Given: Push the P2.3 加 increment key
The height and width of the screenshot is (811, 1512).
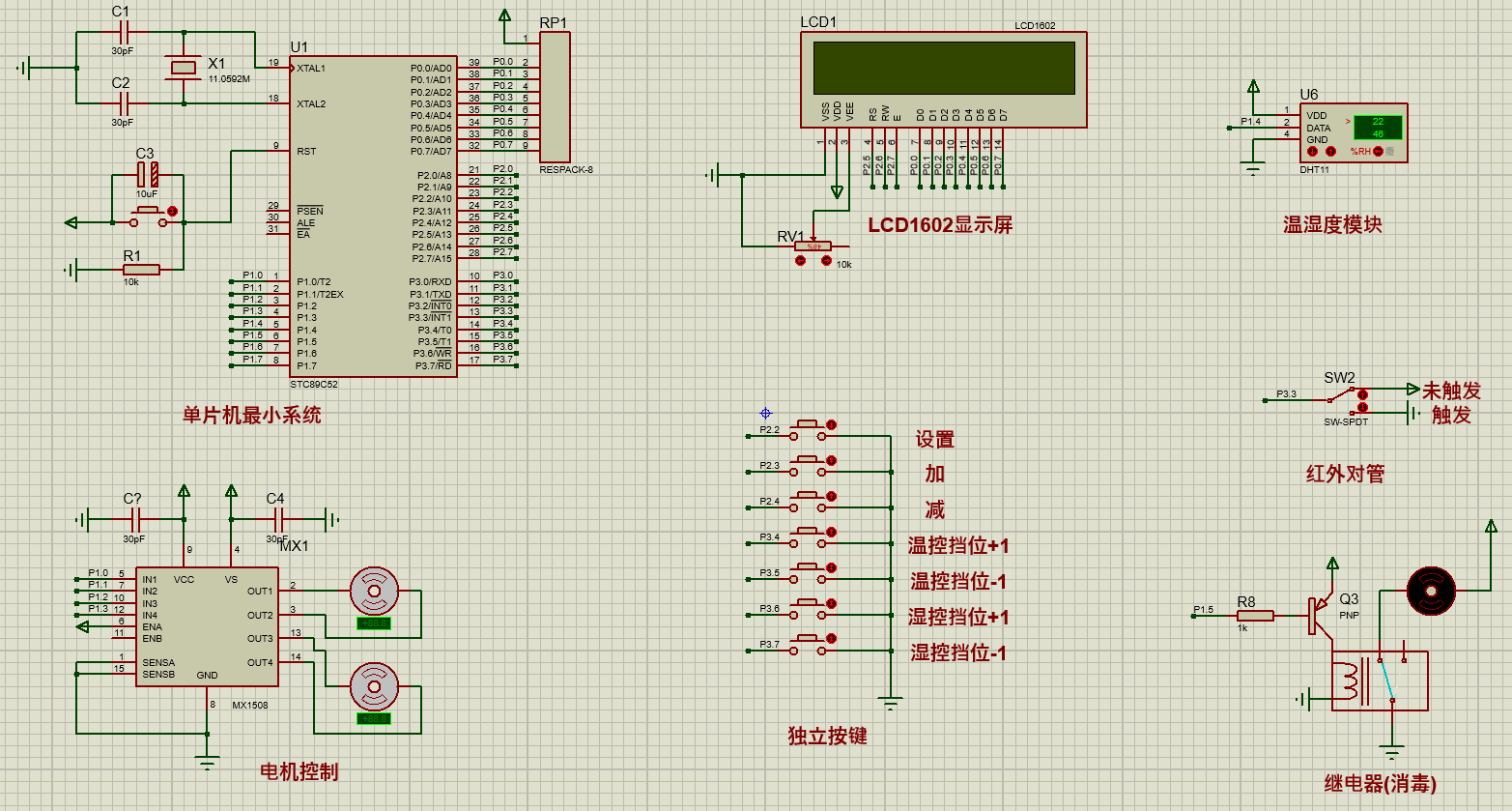Looking at the screenshot, I should (809, 466).
